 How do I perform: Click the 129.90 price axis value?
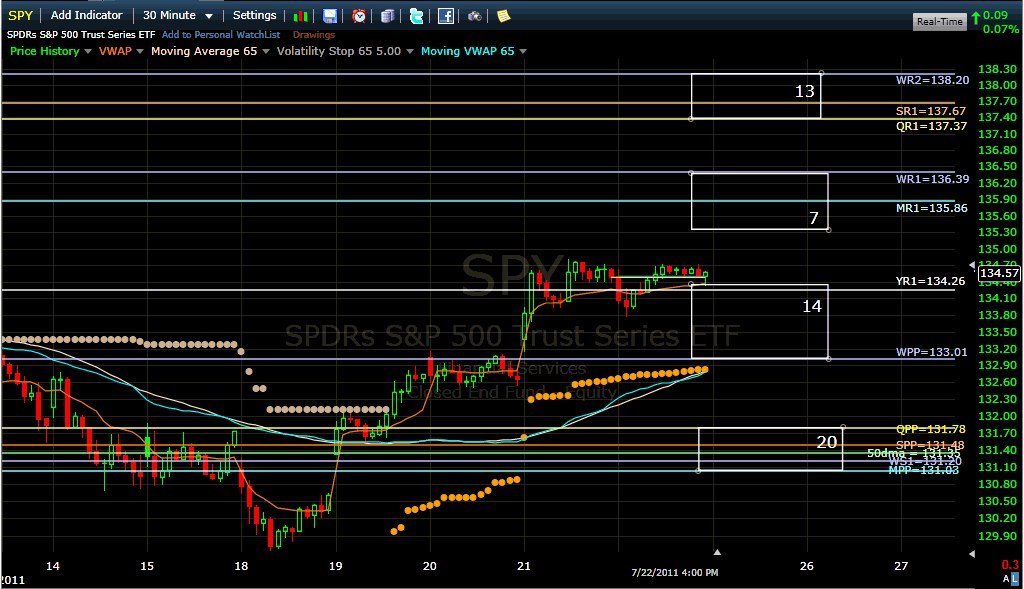click(x=997, y=536)
